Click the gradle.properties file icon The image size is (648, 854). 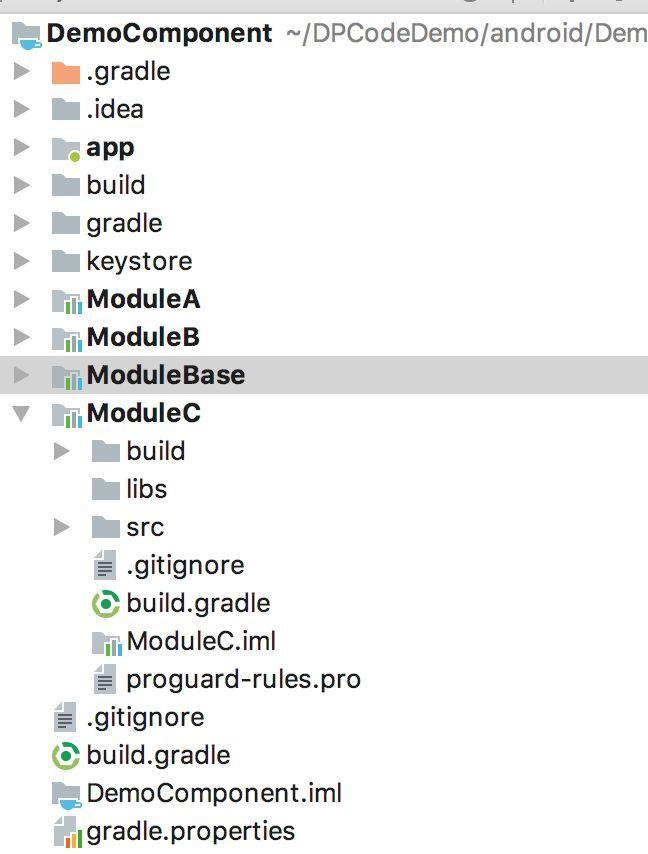(65, 832)
